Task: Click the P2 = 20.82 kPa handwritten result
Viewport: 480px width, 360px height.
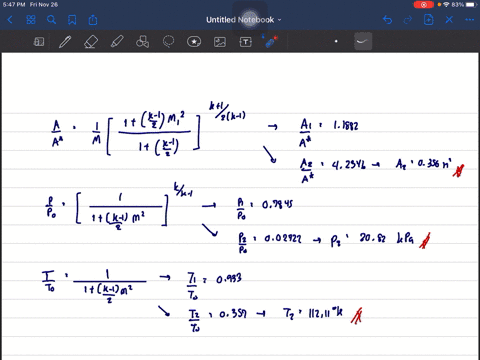Action: 372,239
